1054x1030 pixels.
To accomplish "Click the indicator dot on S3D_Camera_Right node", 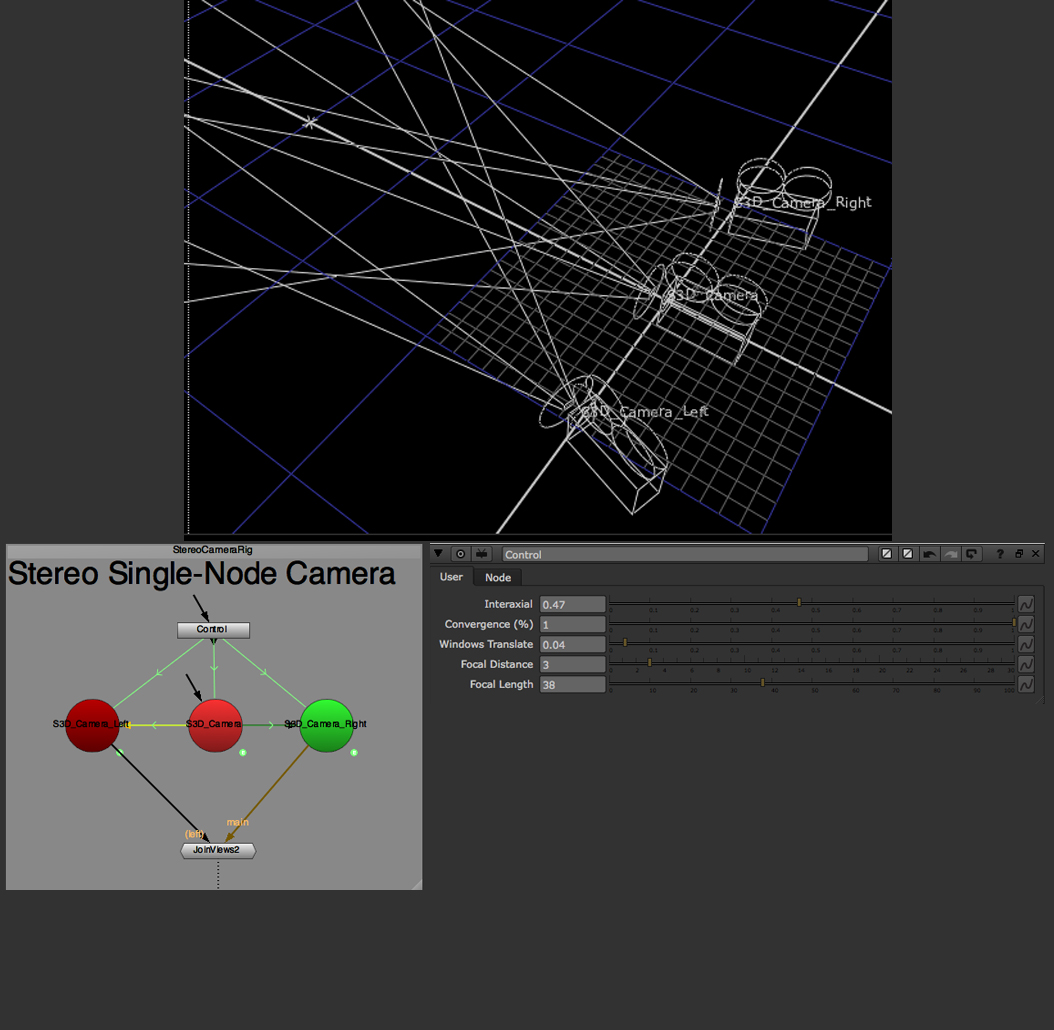I will pos(353,753).
